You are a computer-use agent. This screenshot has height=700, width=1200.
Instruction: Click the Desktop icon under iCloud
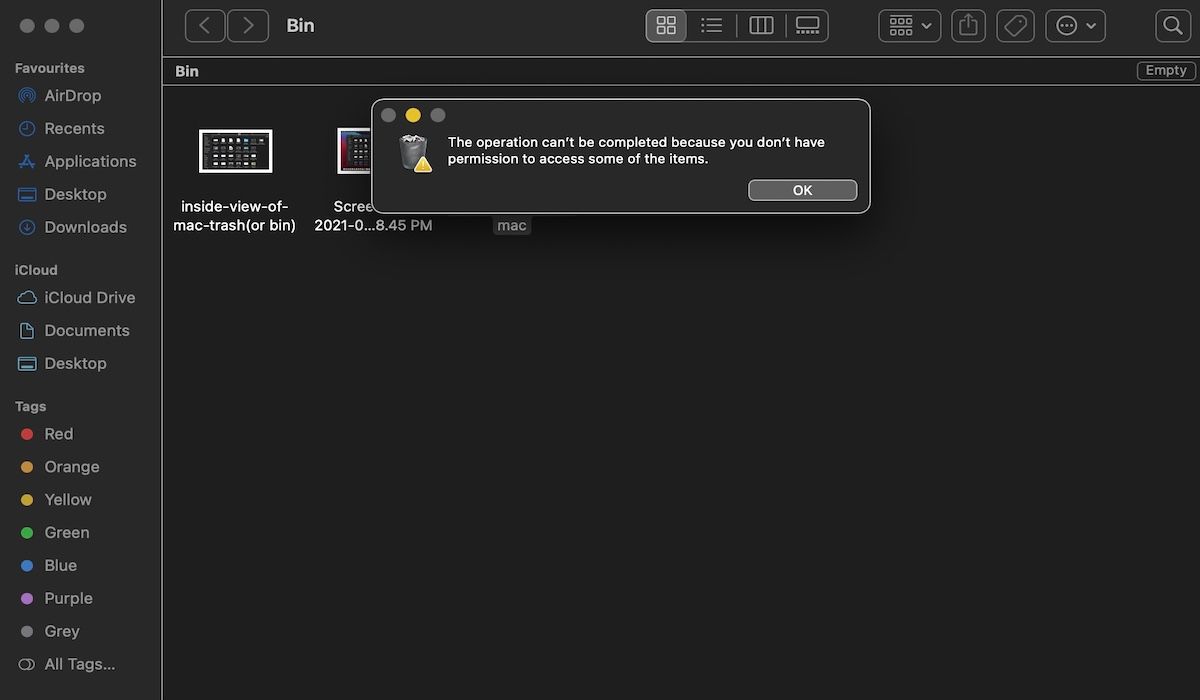pos(27,364)
